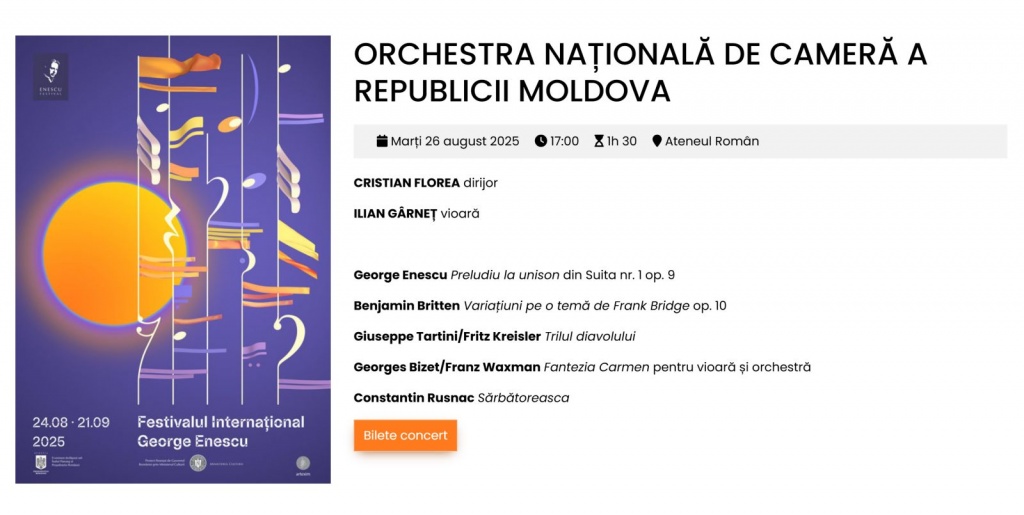
Task: Click violinist name Ilian Gârneț
Action: coord(396,213)
